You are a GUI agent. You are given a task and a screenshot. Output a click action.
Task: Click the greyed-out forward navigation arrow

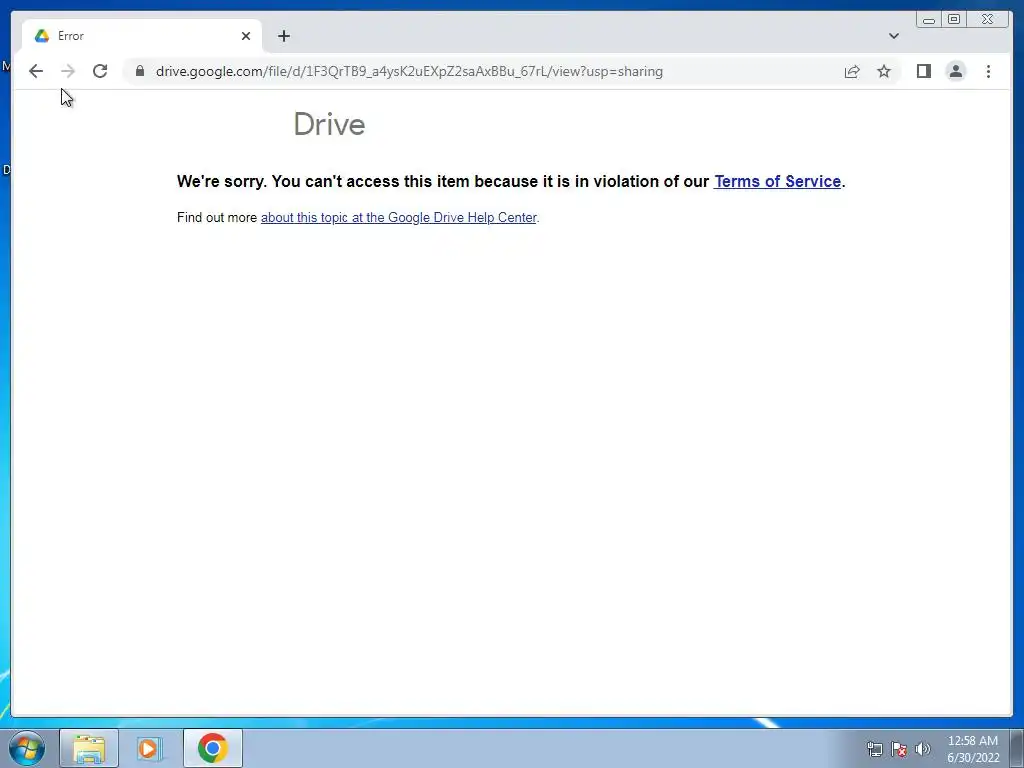click(68, 71)
